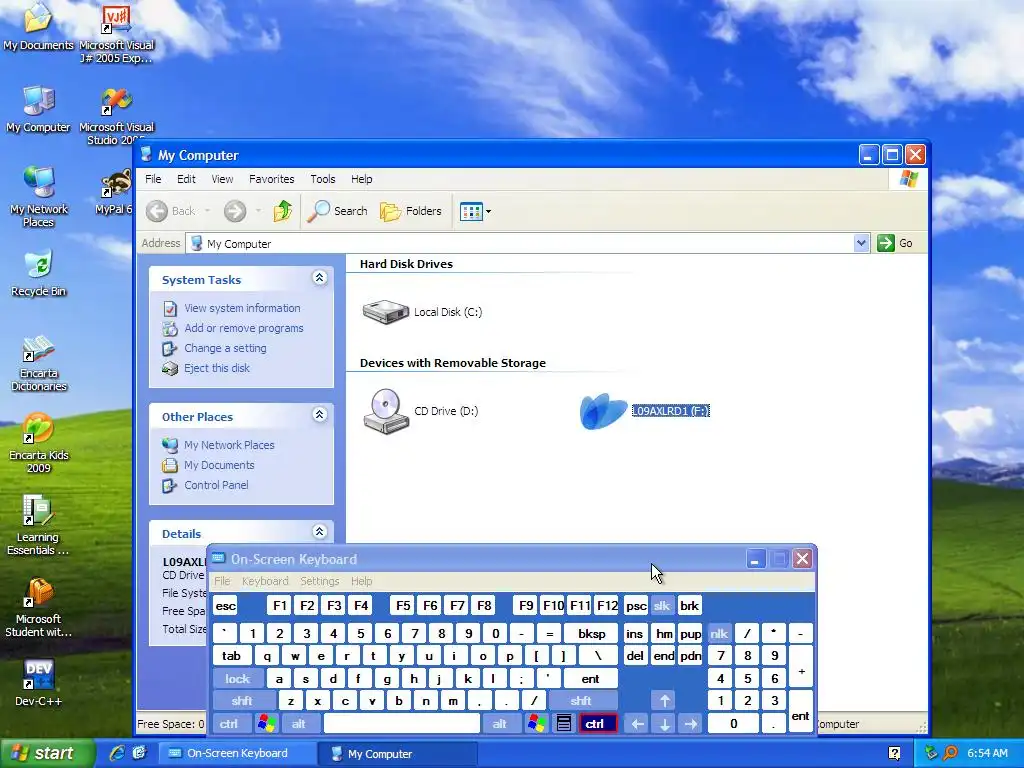Click Eject this disk link
Viewport: 1024px width, 768px height.
coord(217,368)
